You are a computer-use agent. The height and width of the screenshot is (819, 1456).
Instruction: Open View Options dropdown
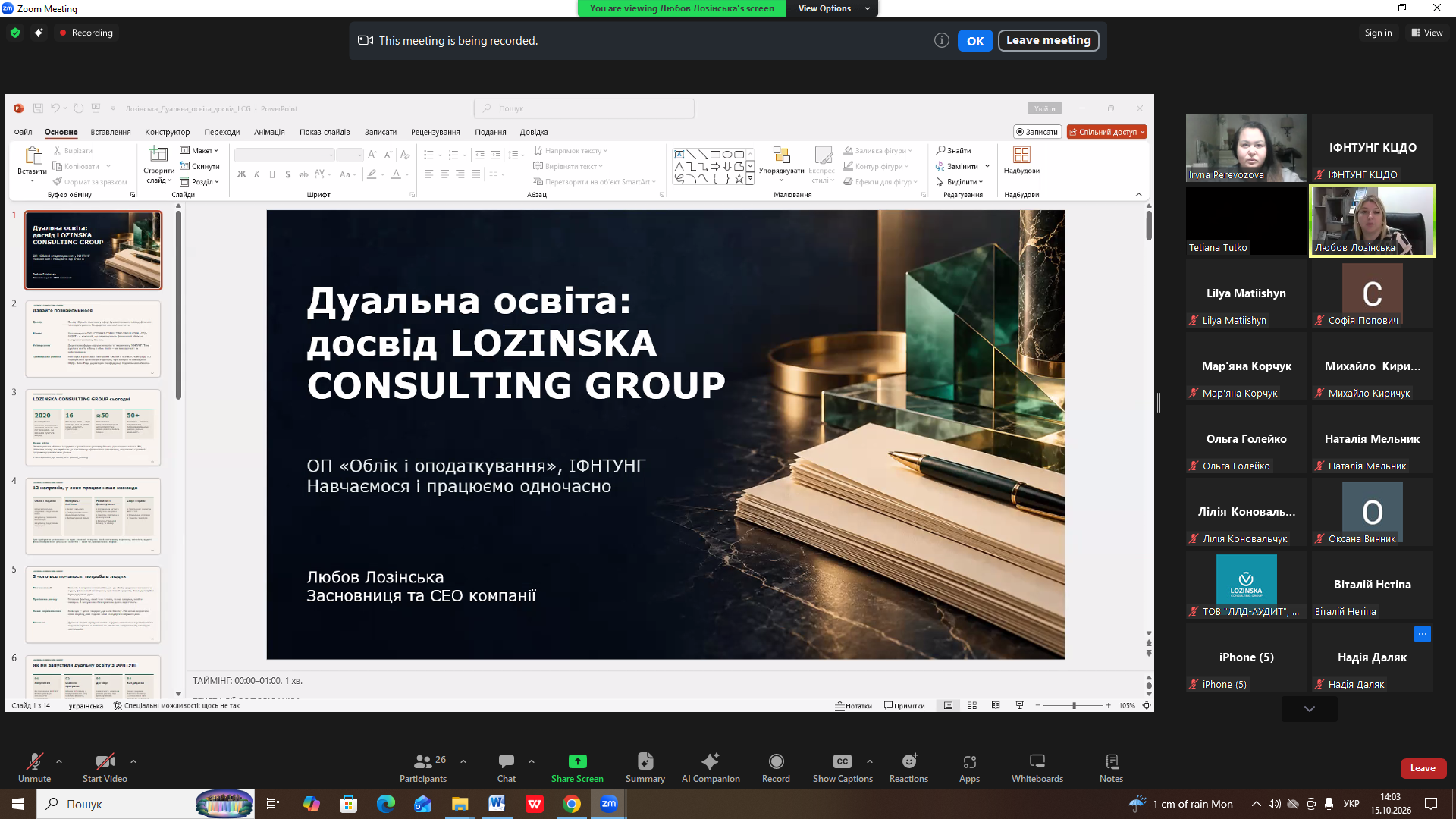point(833,8)
